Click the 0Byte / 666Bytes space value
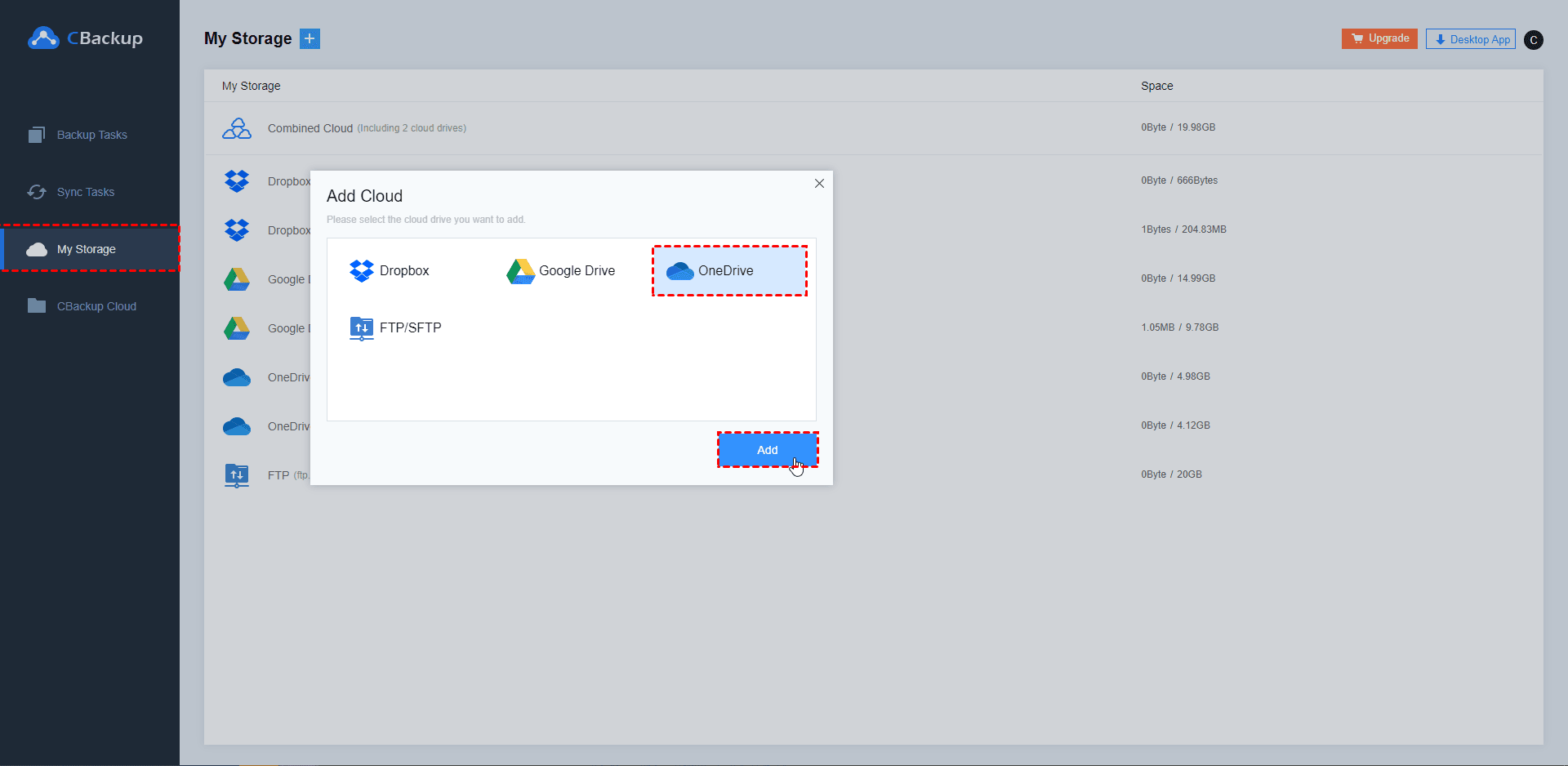1568x766 pixels. (x=1179, y=180)
